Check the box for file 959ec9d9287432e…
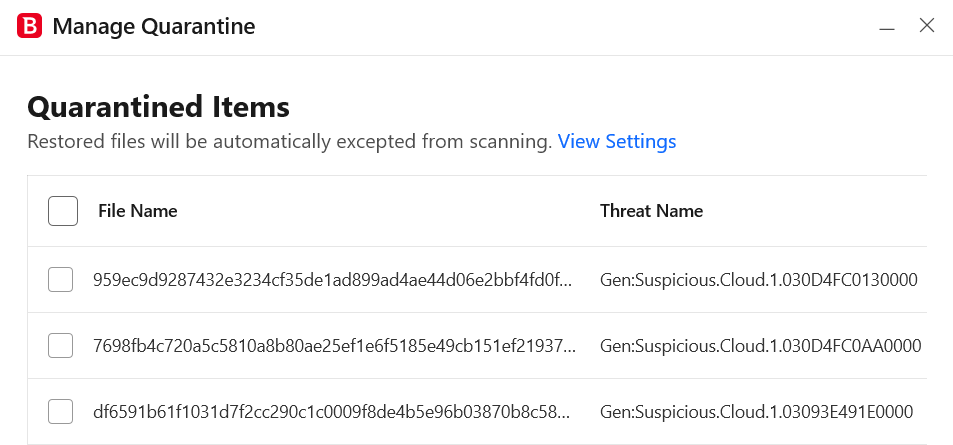Screen dimensions: 953x445 60,280
